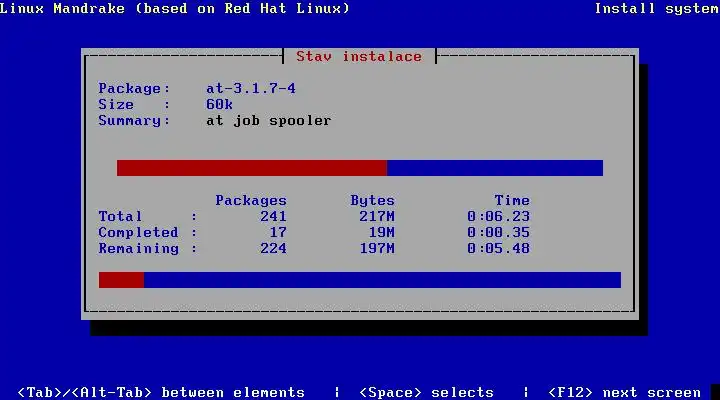
Task: Click the 'Bytes' column header
Action: 372,200
